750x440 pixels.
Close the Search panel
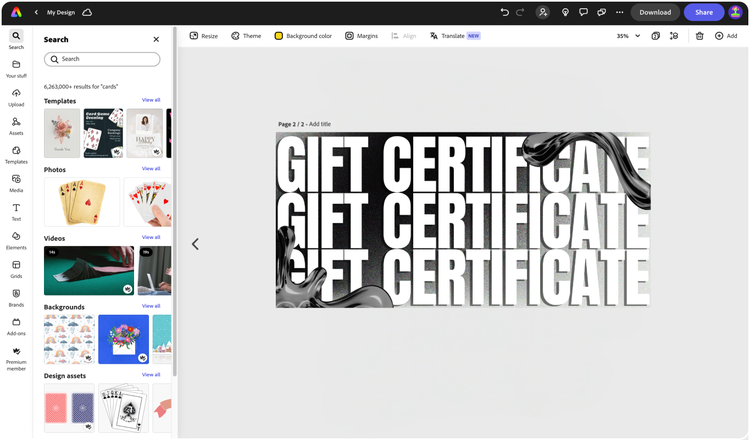pyautogui.click(x=156, y=40)
